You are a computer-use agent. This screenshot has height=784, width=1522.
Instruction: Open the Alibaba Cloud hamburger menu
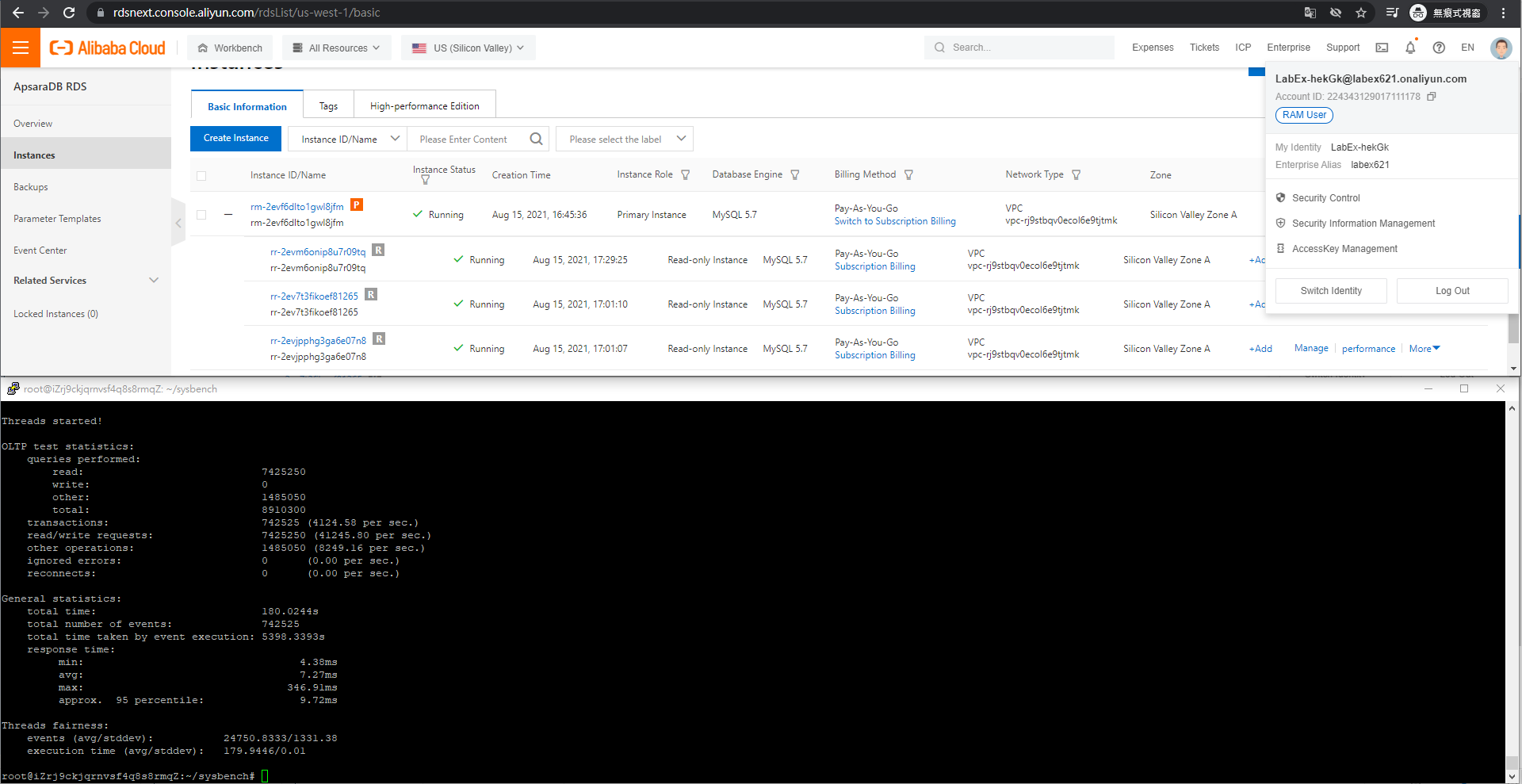point(21,48)
